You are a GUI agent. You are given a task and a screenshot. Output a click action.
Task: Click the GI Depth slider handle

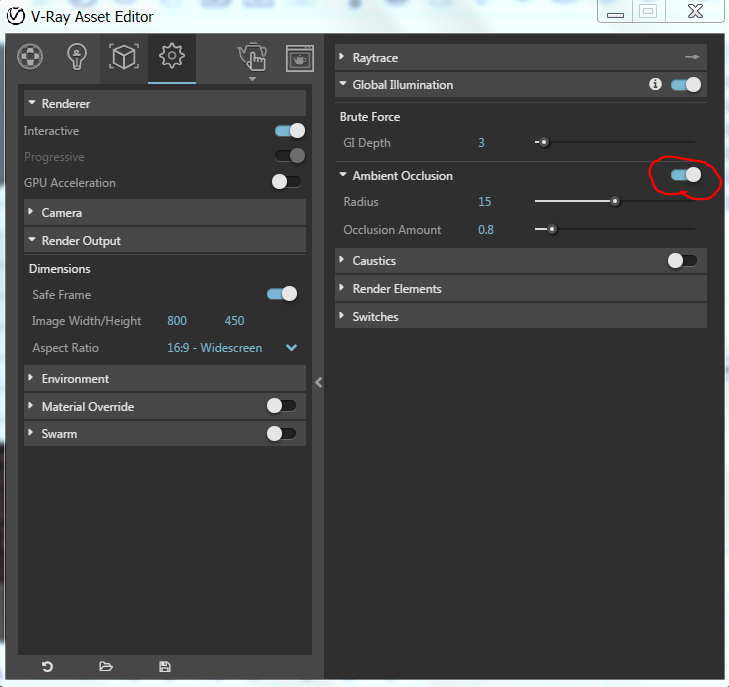tap(543, 142)
